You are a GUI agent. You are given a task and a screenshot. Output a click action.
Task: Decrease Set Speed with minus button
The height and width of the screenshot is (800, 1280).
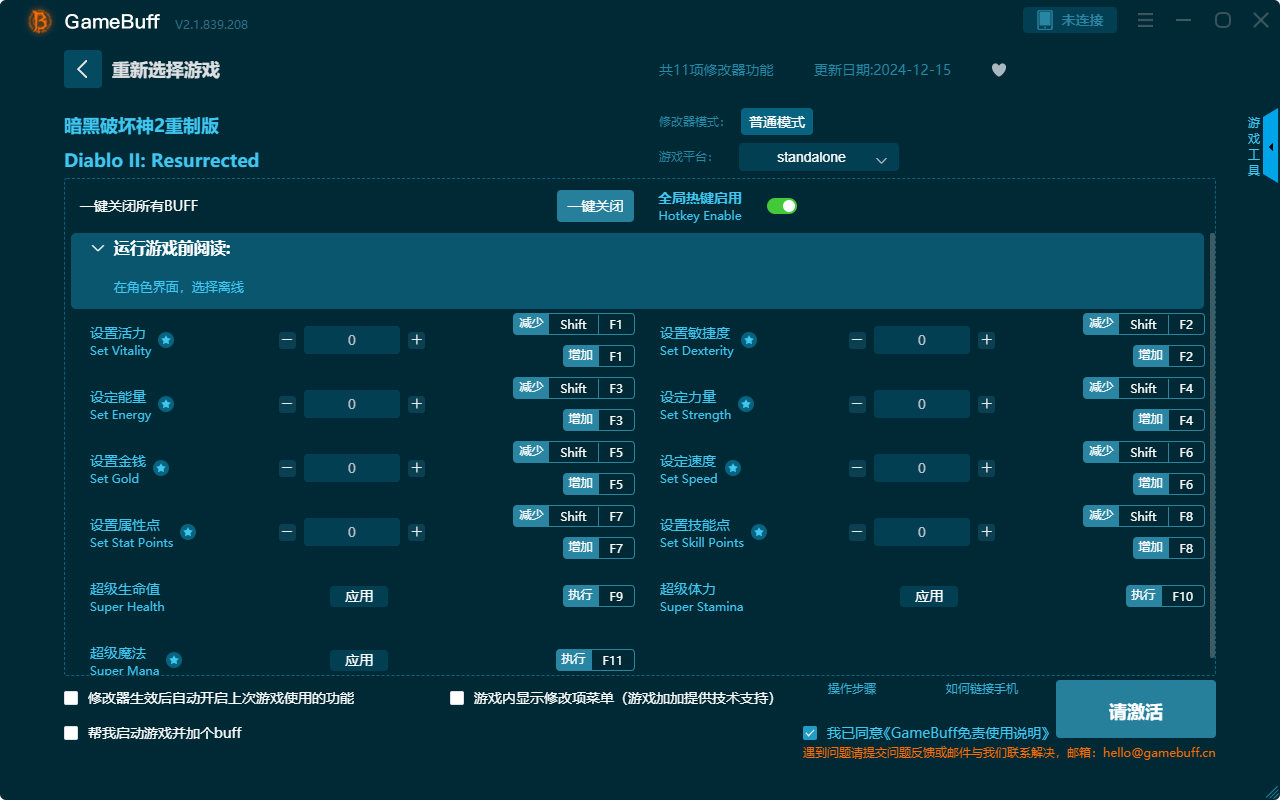click(857, 468)
